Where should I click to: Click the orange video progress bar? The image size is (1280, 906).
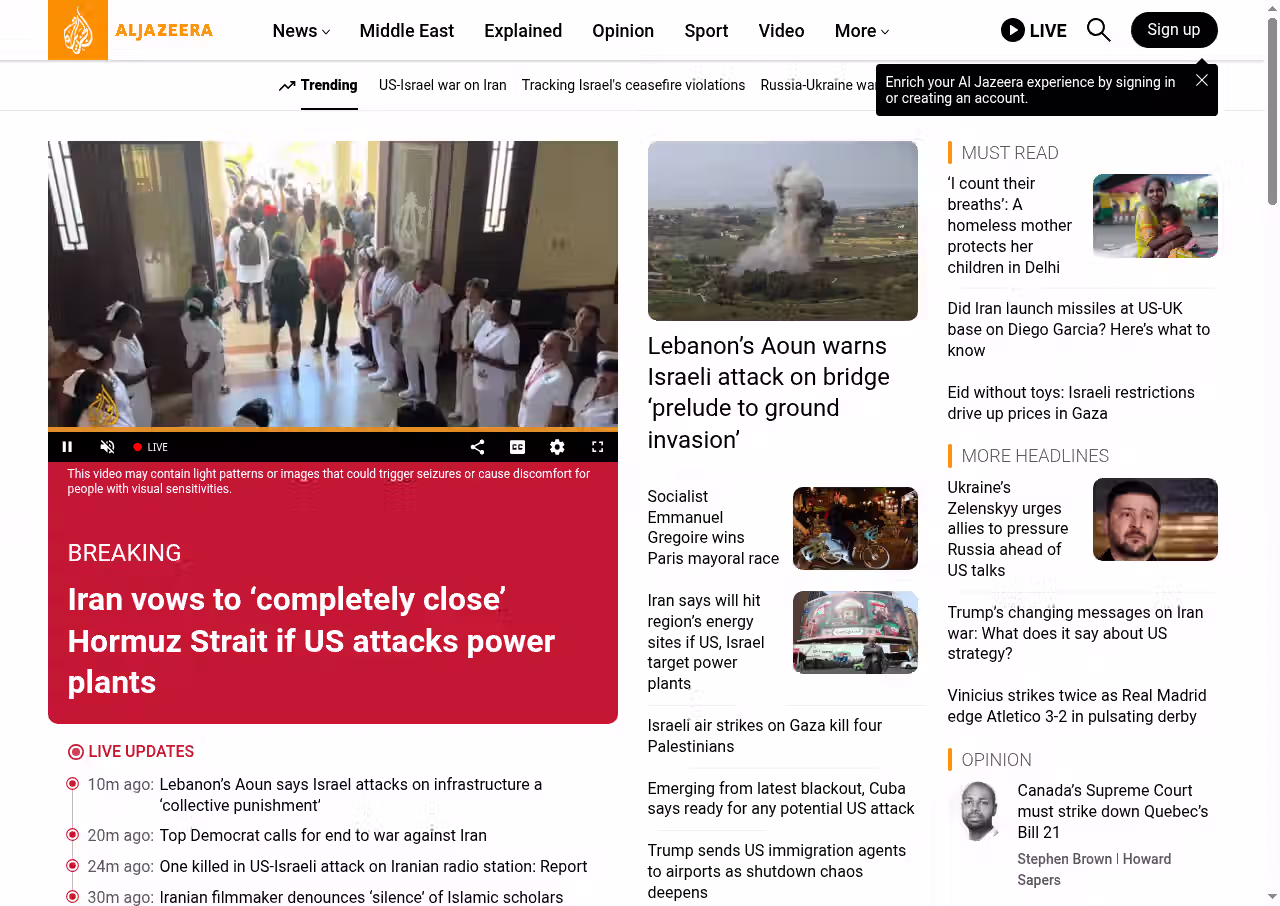pyautogui.click(x=332, y=430)
